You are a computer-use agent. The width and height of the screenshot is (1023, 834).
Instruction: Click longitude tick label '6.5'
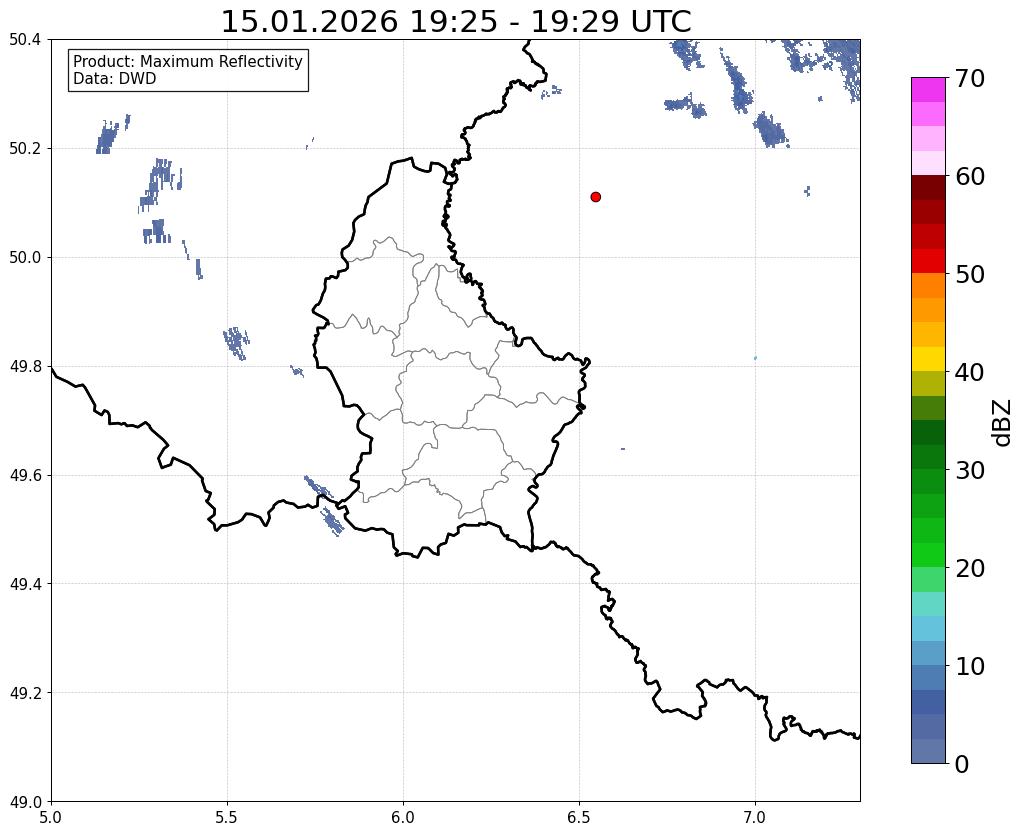coord(579,818)
